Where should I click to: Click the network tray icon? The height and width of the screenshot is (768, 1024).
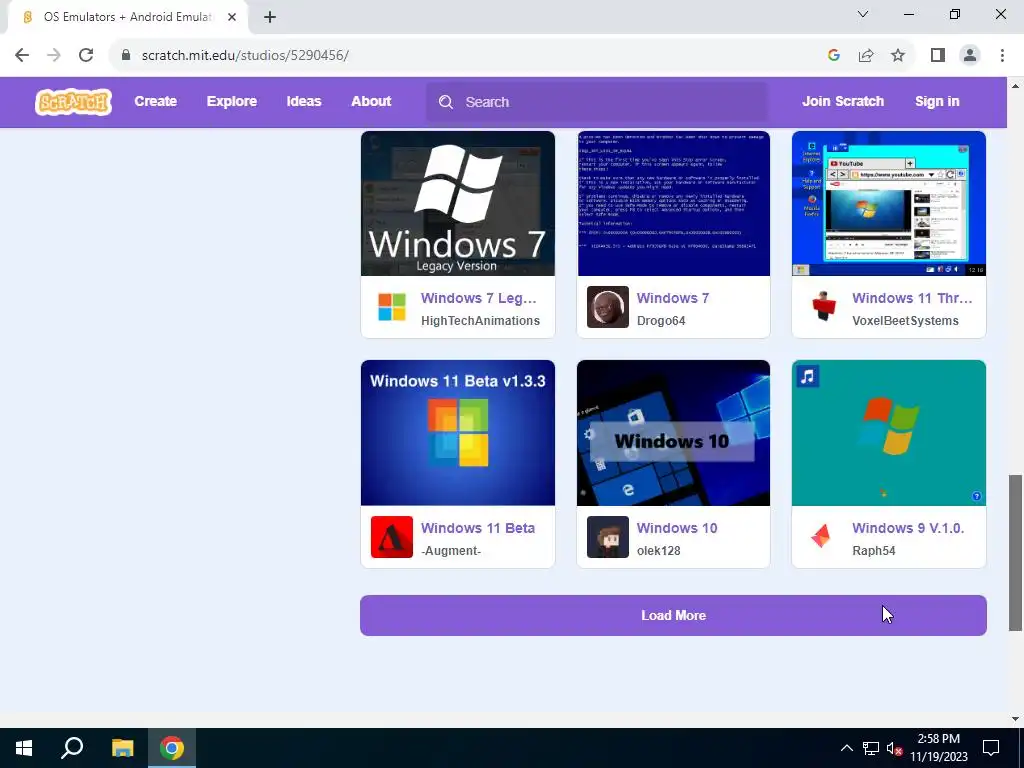click(x=871, y=748)
